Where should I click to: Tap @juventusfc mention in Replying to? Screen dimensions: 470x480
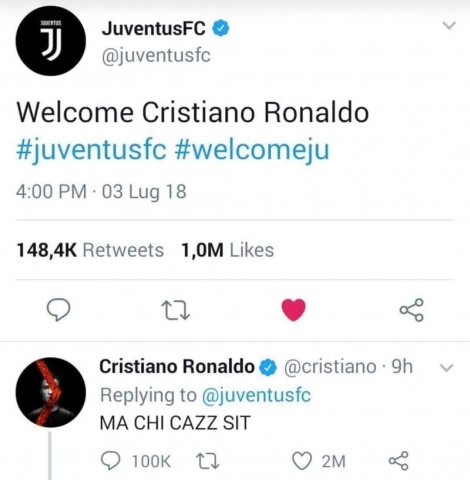click(256, 396)
